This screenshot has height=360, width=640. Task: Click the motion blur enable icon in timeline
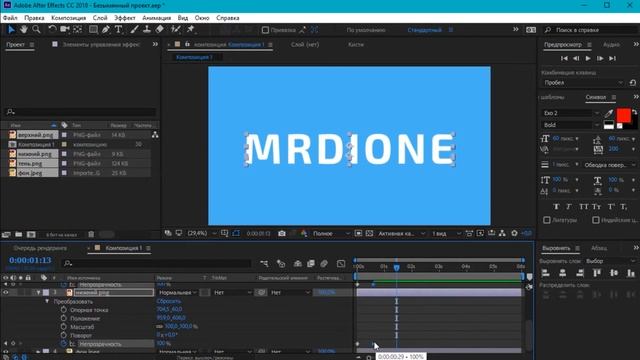pyautogui.click(x=324, y=264)
